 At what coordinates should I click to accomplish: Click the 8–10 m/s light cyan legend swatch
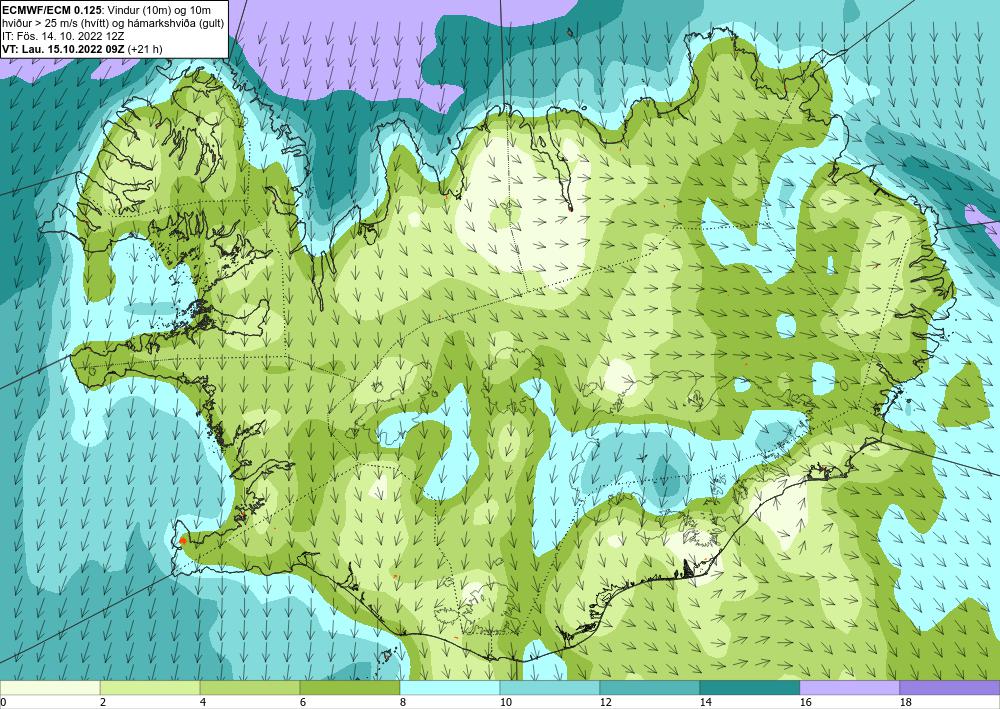(450, 687)
